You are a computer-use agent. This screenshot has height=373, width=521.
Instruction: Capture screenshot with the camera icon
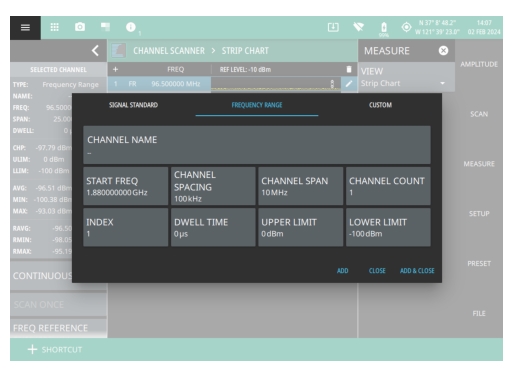80,27
